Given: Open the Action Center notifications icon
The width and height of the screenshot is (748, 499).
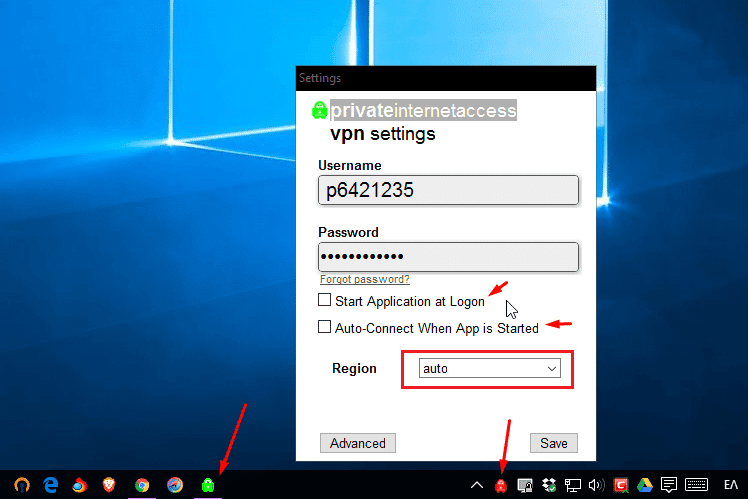Looking at the screenshot, I should (x=669, y=486).
